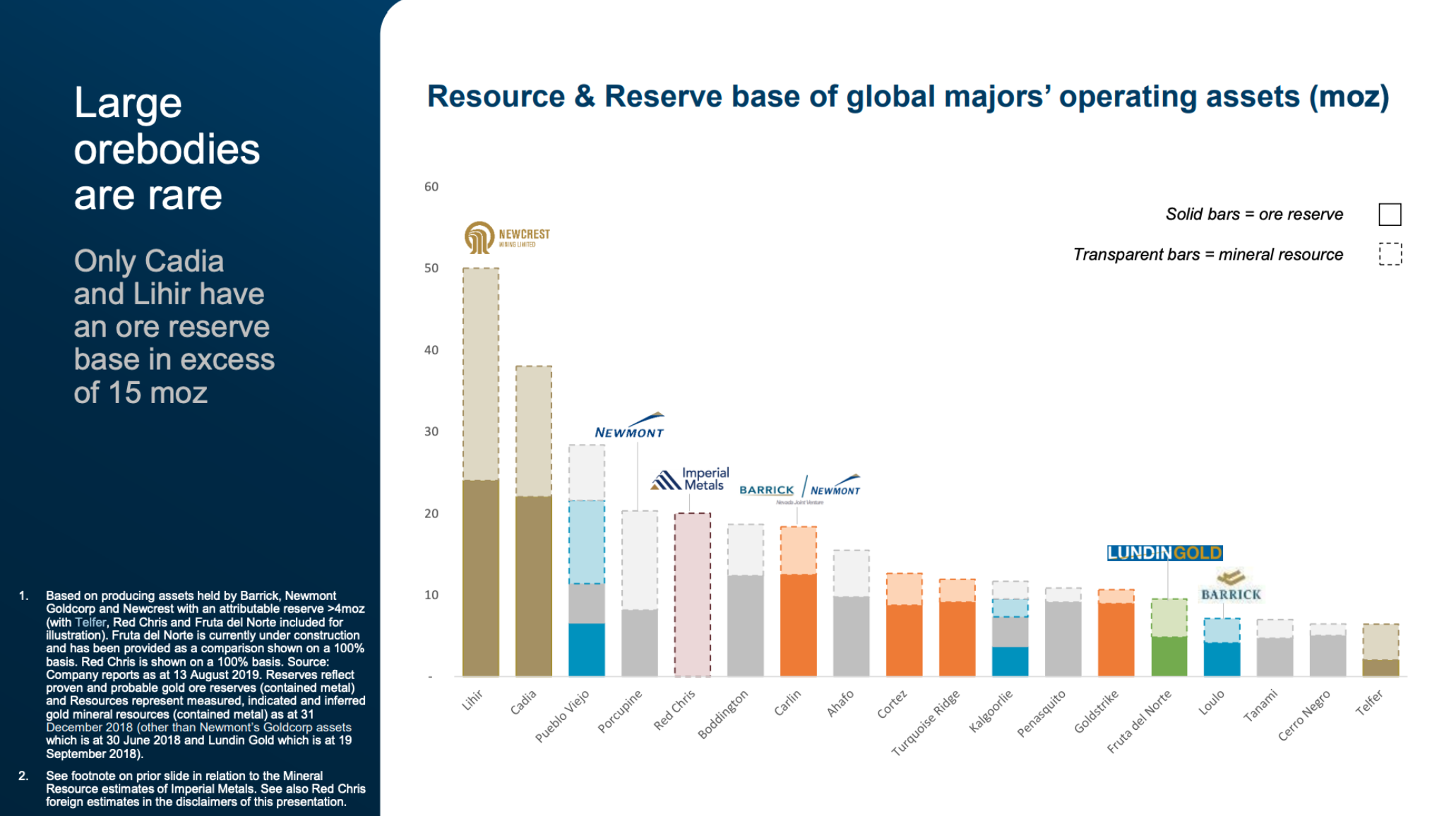The height and width of the screenshot is (816, 1456).
Task: Click the Barrick logo above Loulo
Action: click(1231, 586)
